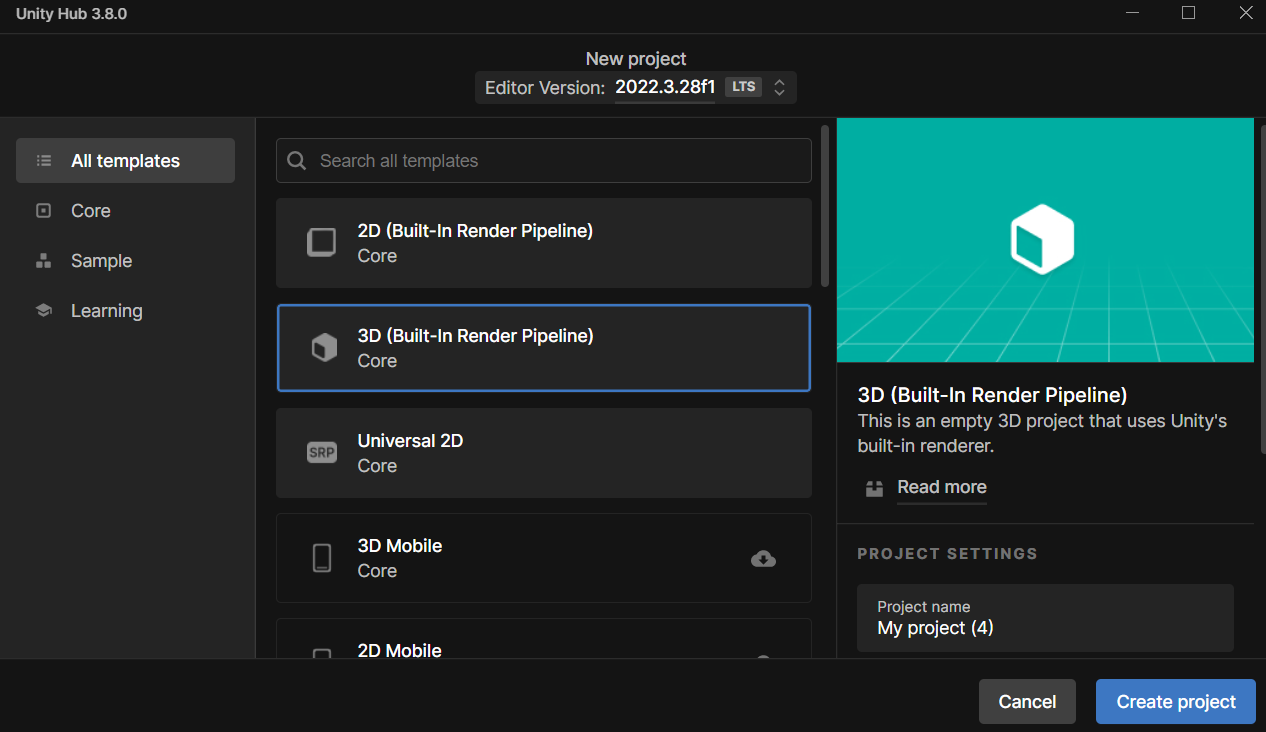Click the Universal 2D SRP icon
This screenshot has height=732, width=1266.
[322, 453]
